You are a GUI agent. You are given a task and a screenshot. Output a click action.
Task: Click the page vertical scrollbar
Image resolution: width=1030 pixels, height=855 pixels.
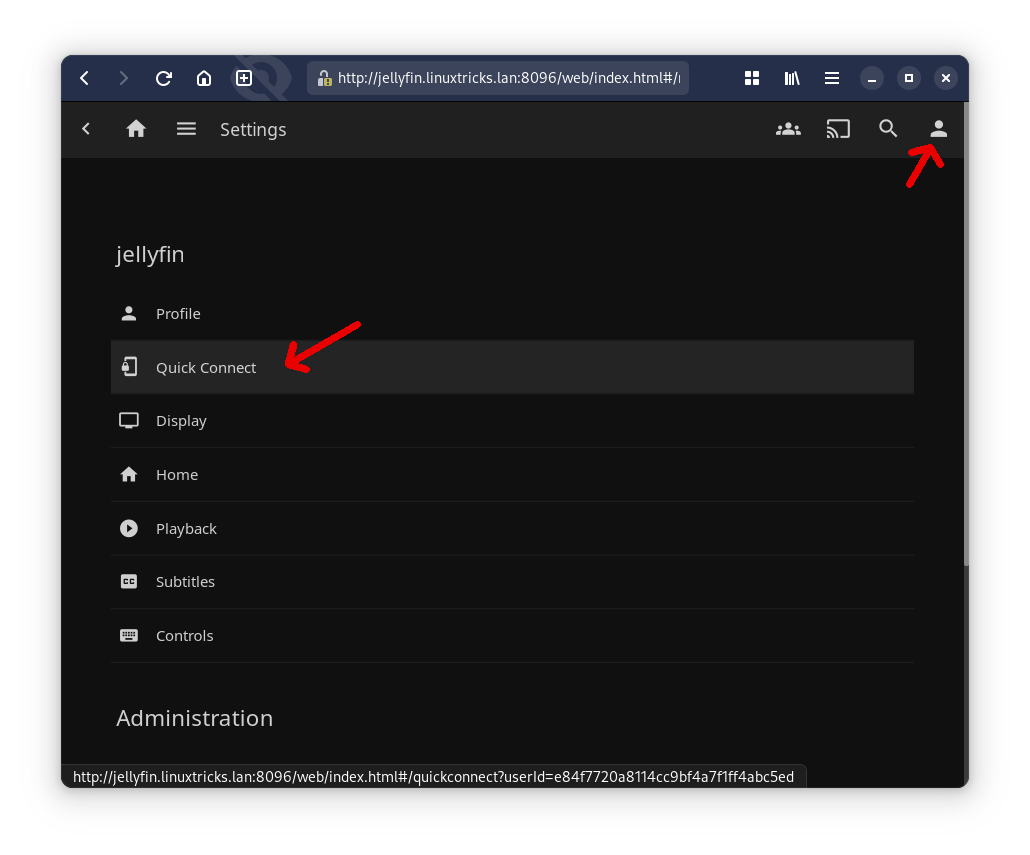(x=966, y=334)
